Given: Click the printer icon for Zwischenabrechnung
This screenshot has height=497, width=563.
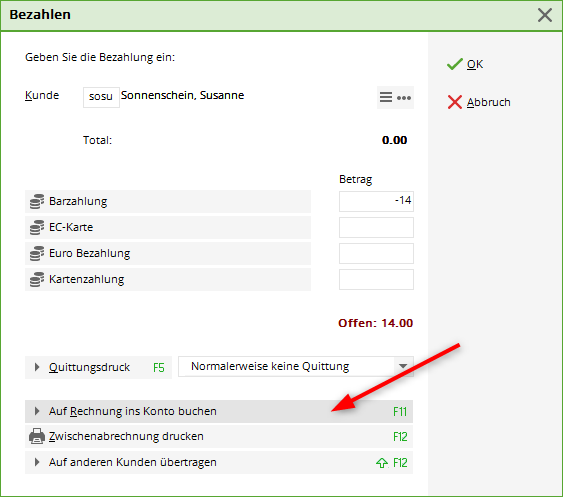Looking at the screenshot, I should tap(37, 436).
